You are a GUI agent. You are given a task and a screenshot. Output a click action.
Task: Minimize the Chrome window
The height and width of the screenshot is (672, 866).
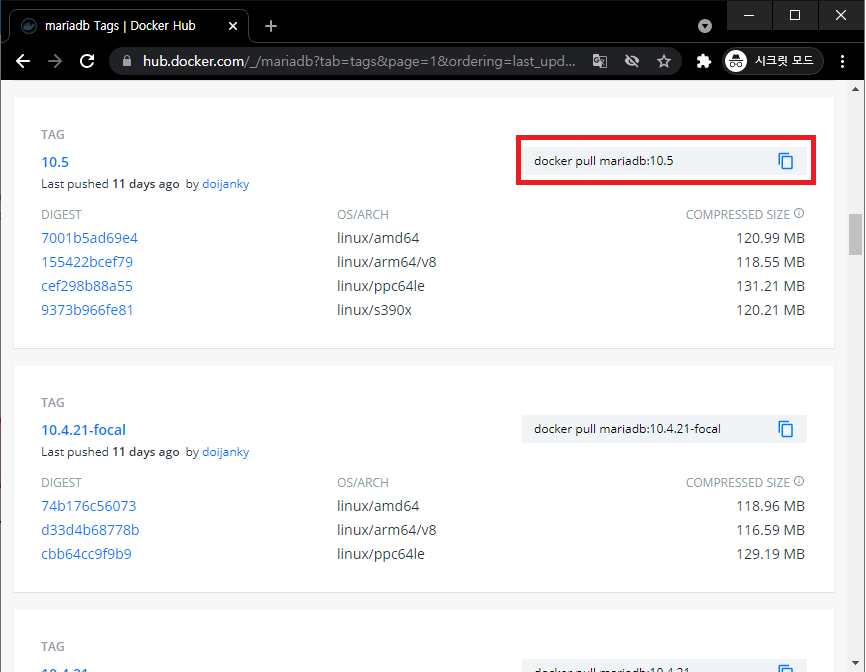[x=749, y=15]
